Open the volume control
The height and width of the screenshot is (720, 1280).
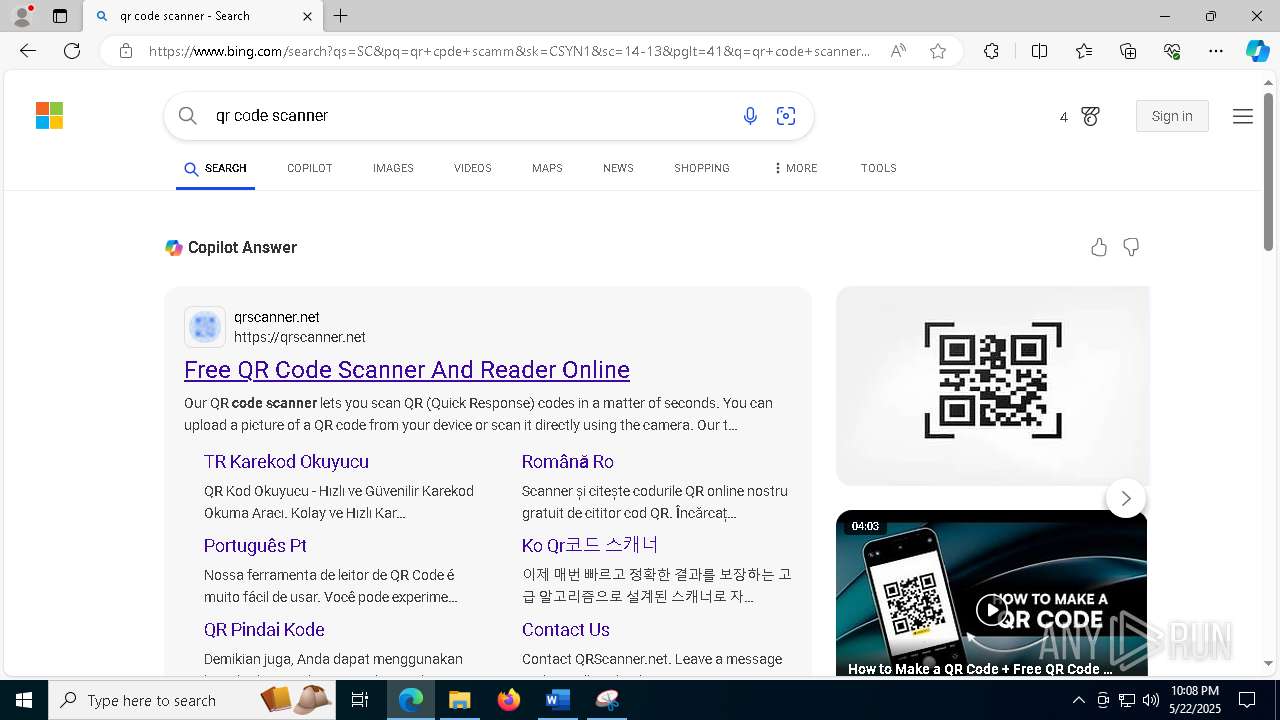tap(1151, 700)
